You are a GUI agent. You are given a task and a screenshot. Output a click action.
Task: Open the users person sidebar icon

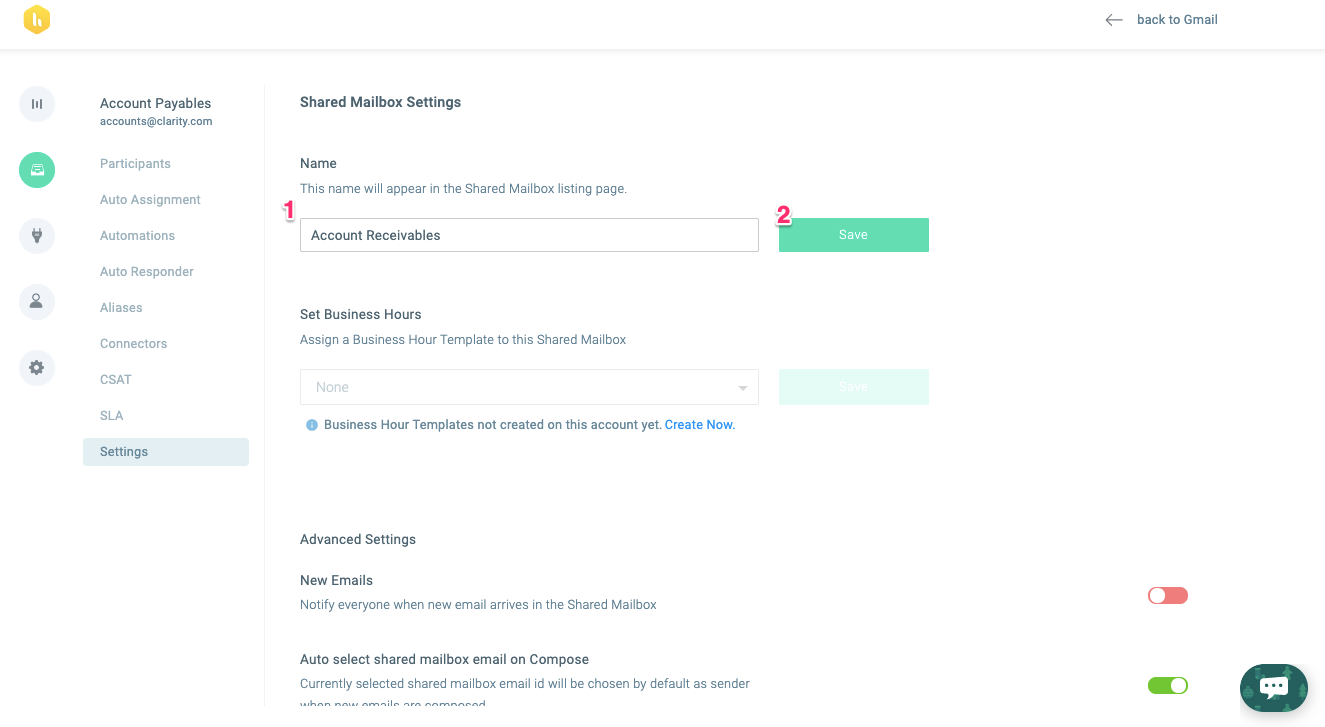point(37,301)
